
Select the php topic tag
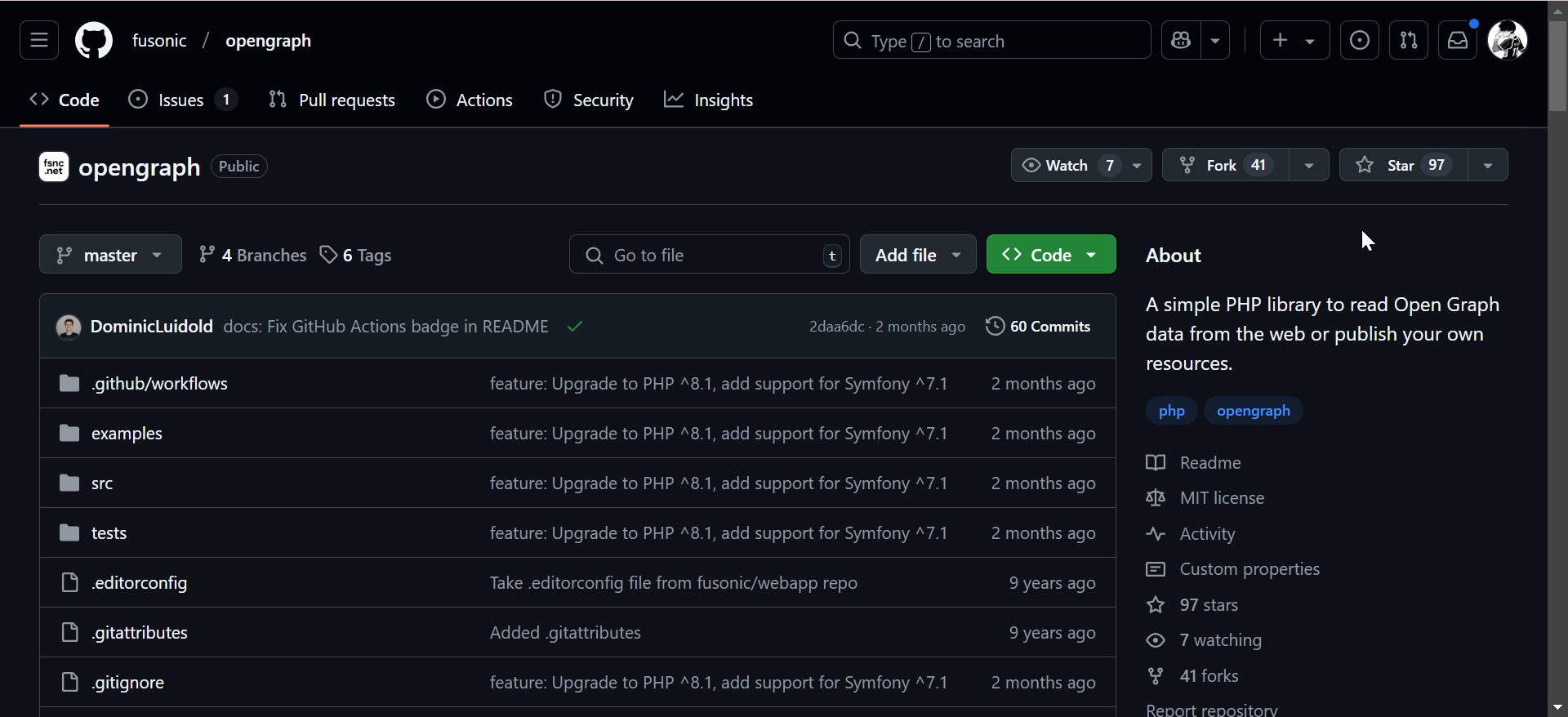point(1171,410)
